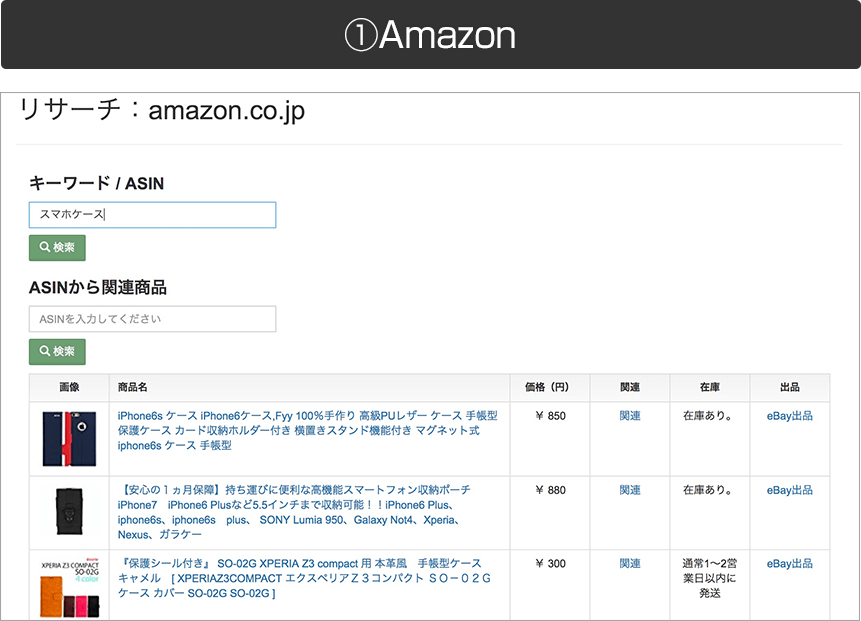
Task: Select eBay出品 for the smartphone pouch row
Action: [789, 490]
